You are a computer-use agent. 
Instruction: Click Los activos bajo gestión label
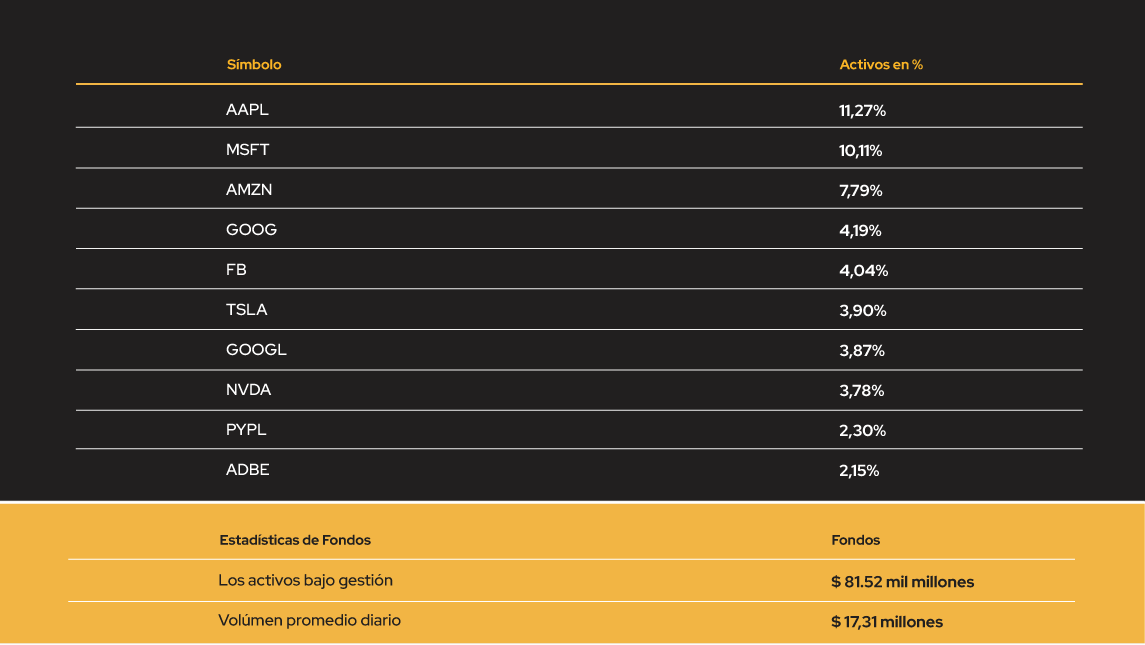pyautogui.click(x=305, y=581)
